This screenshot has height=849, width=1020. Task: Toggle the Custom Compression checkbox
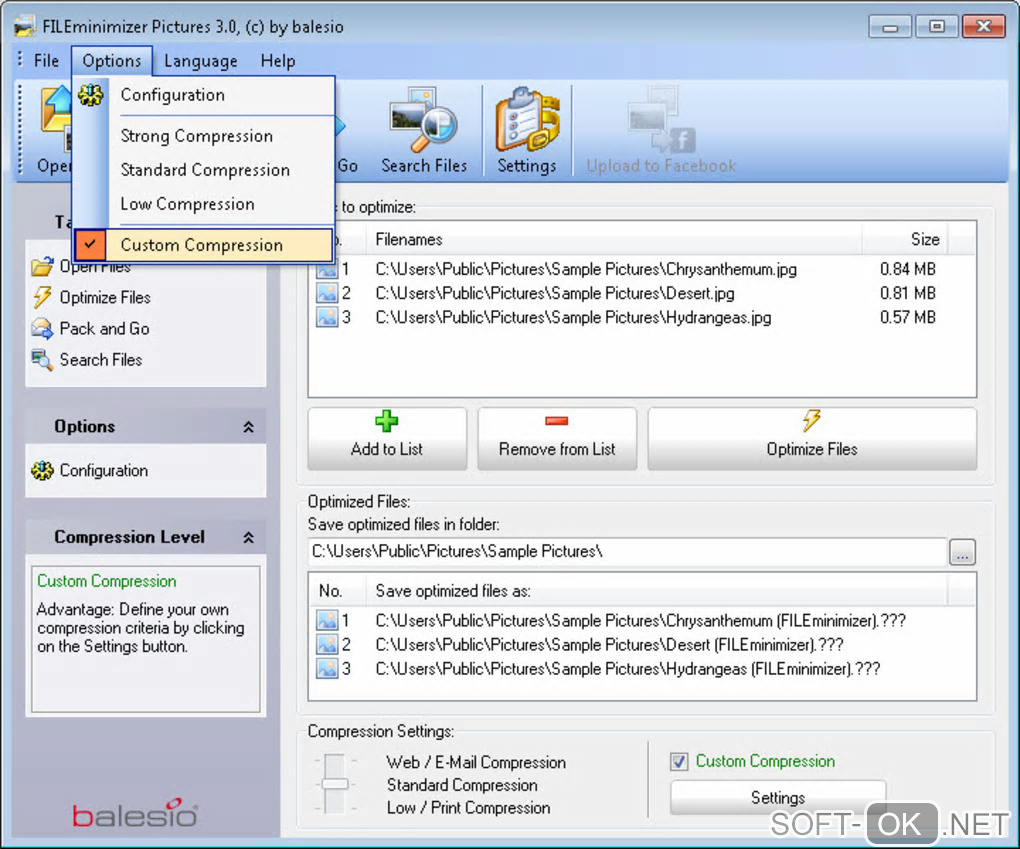tap(679, 761)
